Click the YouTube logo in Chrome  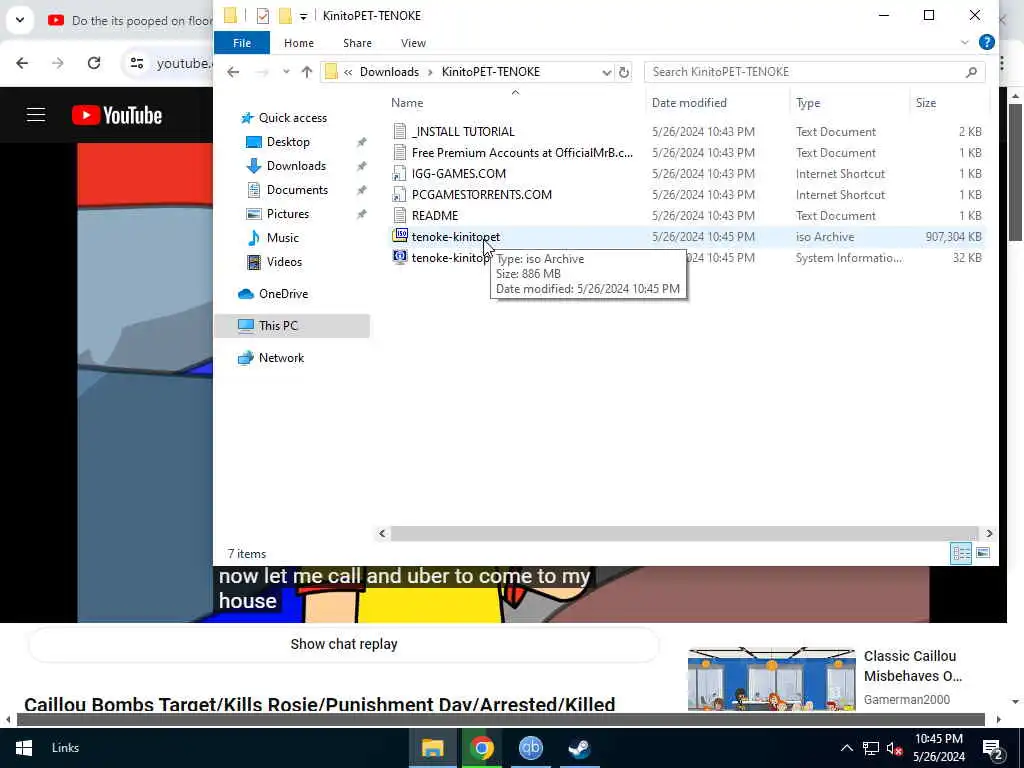click(x=117, y=115)
